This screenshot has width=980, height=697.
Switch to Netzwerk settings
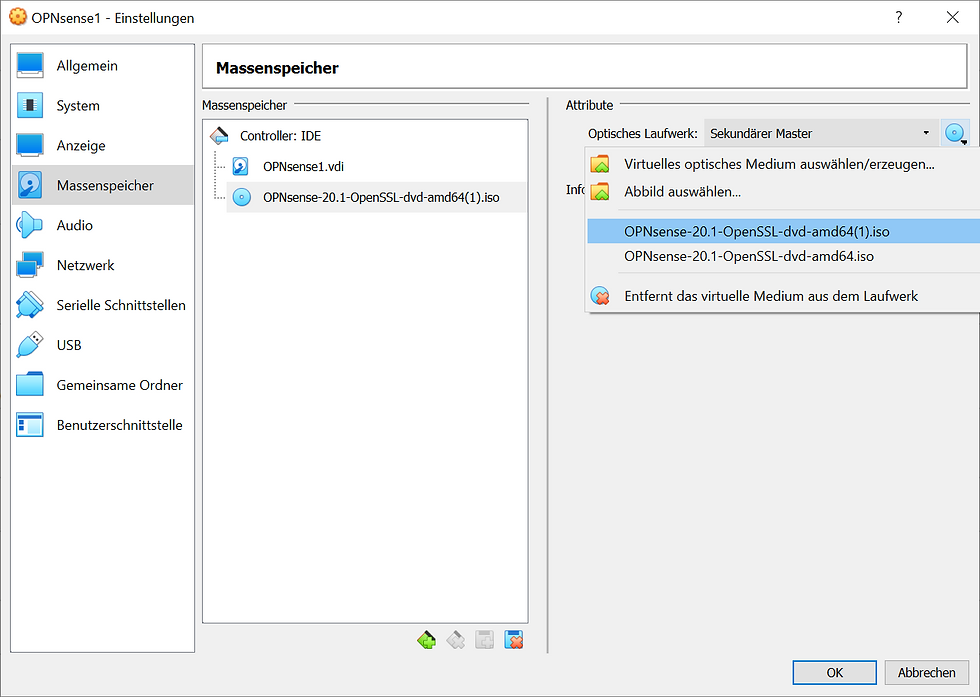click(102, 265)
